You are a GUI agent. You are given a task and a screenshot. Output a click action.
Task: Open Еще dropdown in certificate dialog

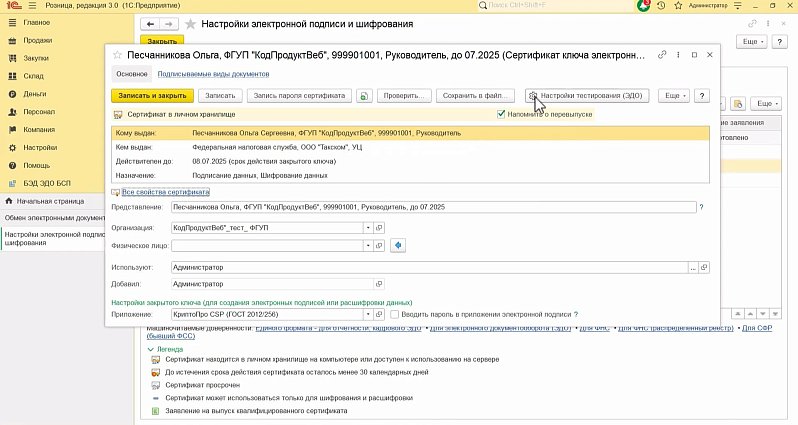[x=674, y=96]
